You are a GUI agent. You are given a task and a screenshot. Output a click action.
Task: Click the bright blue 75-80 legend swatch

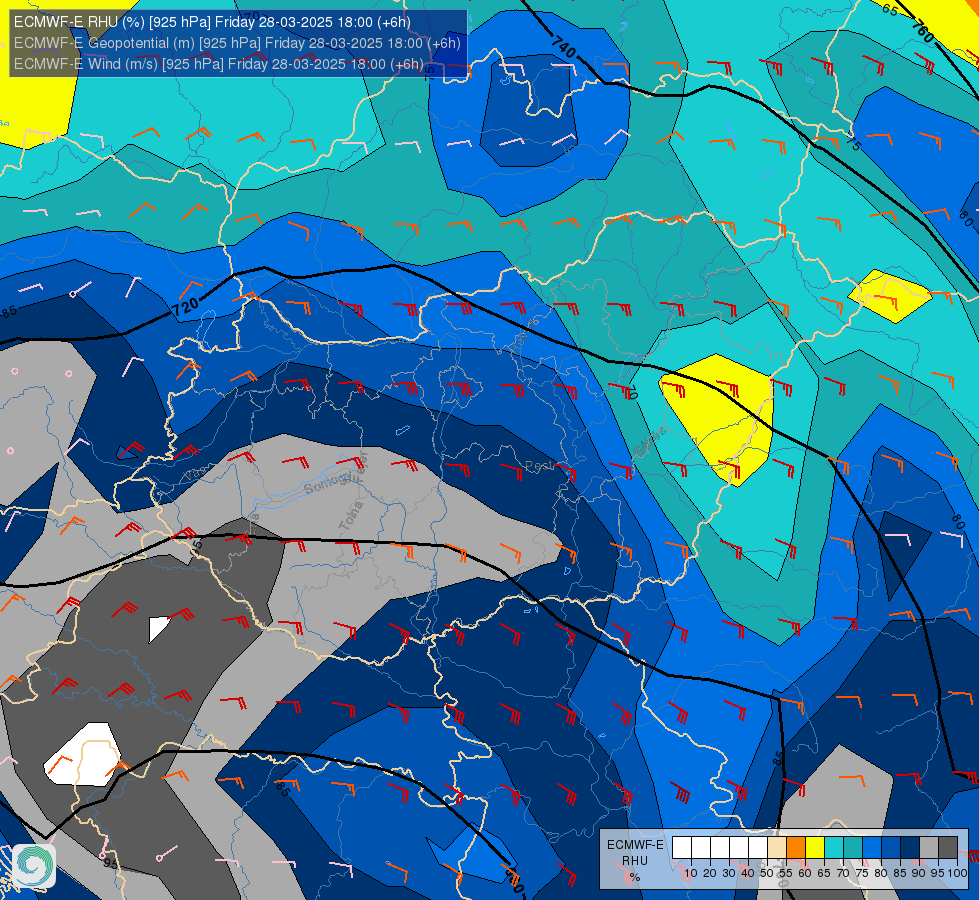(872, 848)
